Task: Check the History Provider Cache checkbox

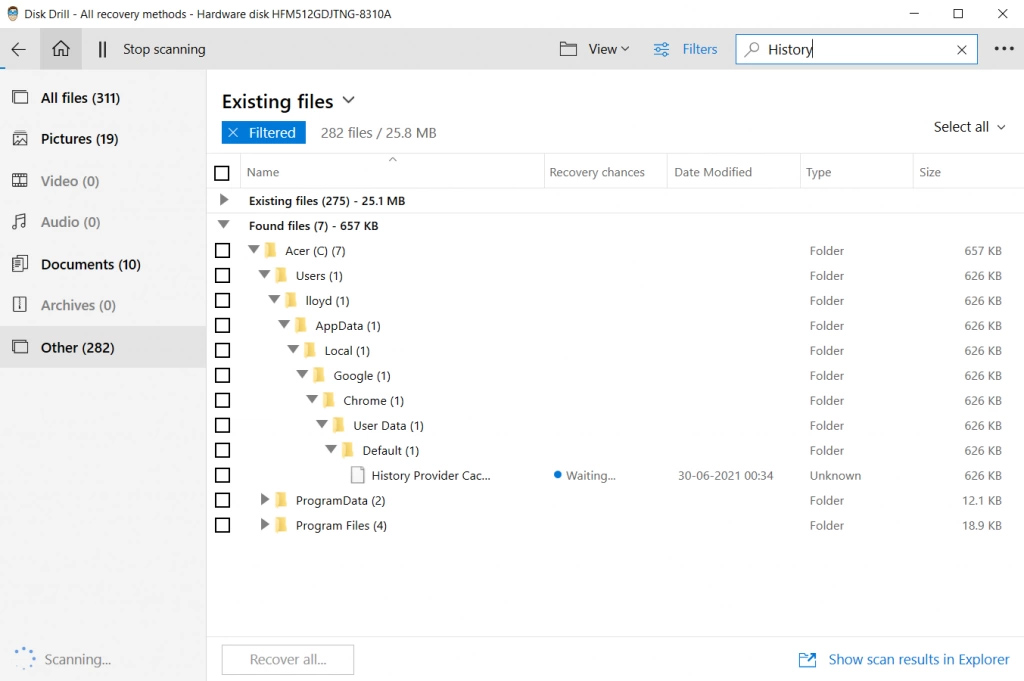Action: (222, 475)
